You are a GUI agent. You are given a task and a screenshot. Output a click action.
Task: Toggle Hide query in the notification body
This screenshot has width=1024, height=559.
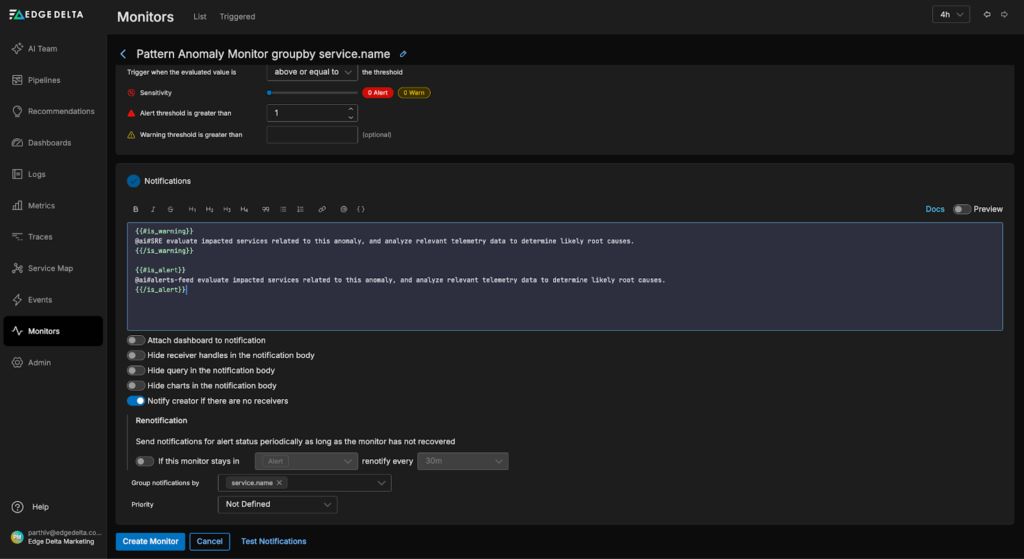pyautogui.click(x=135, y=370)
